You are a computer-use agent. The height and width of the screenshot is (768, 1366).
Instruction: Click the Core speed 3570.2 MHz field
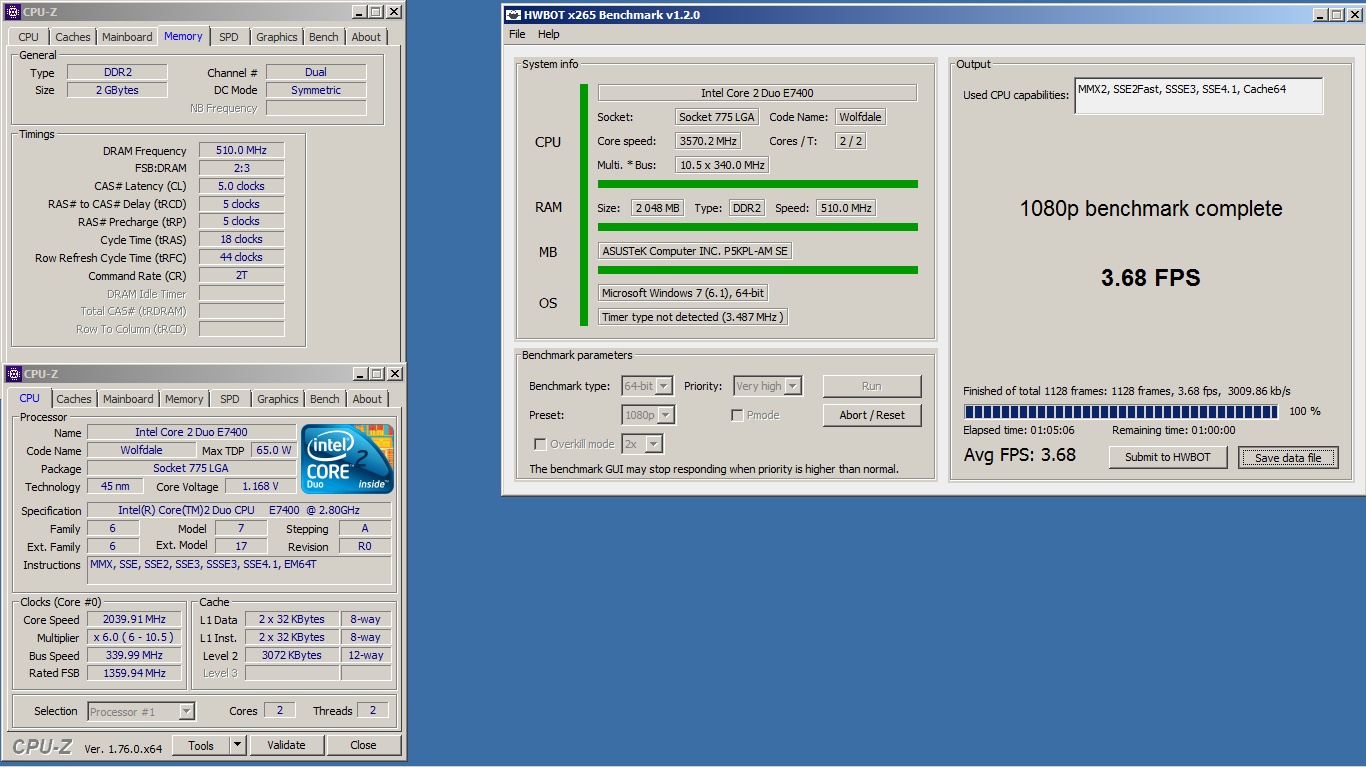[x=709, y=141]
